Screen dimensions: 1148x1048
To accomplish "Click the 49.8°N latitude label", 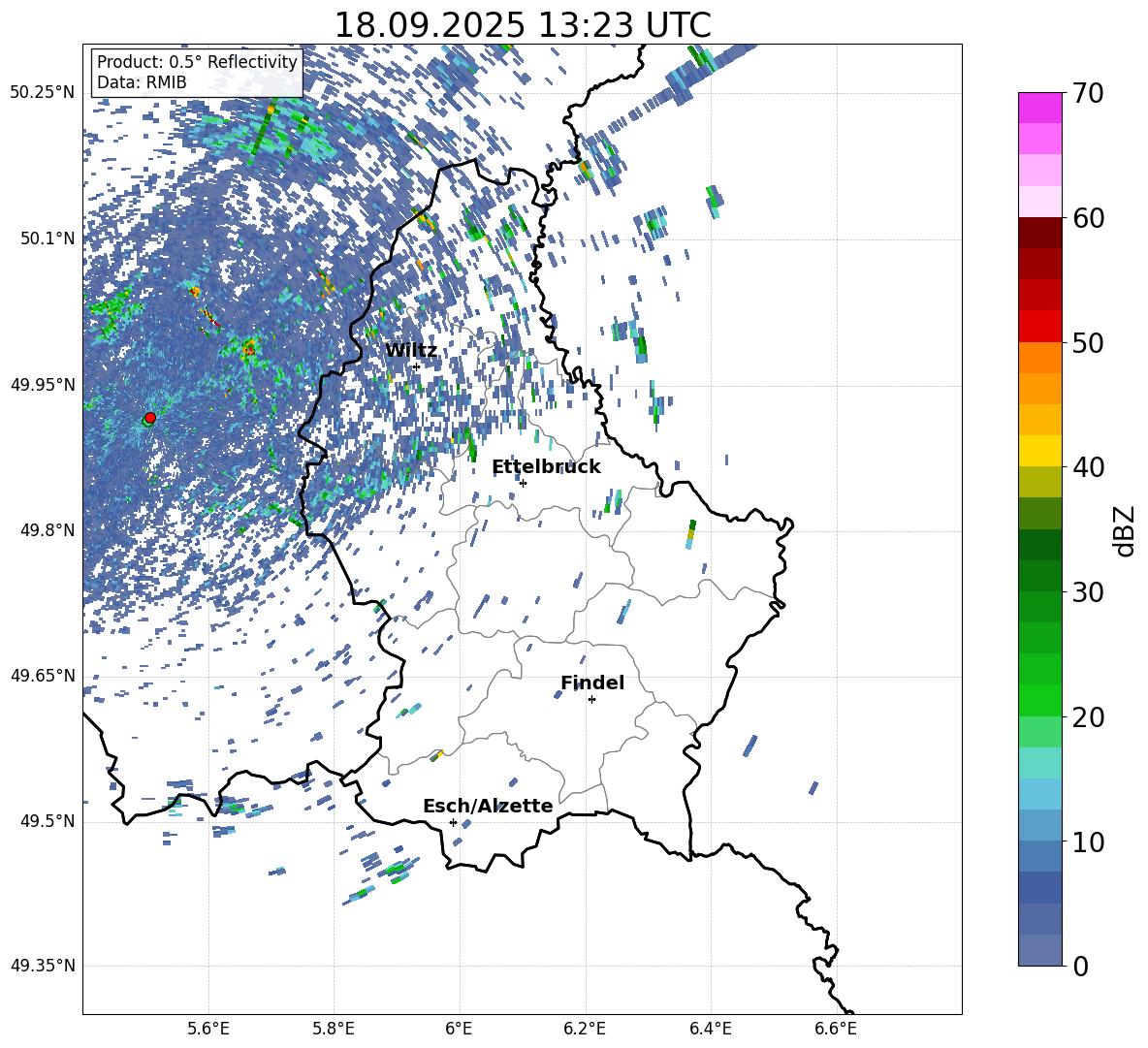I will (47, 530).
